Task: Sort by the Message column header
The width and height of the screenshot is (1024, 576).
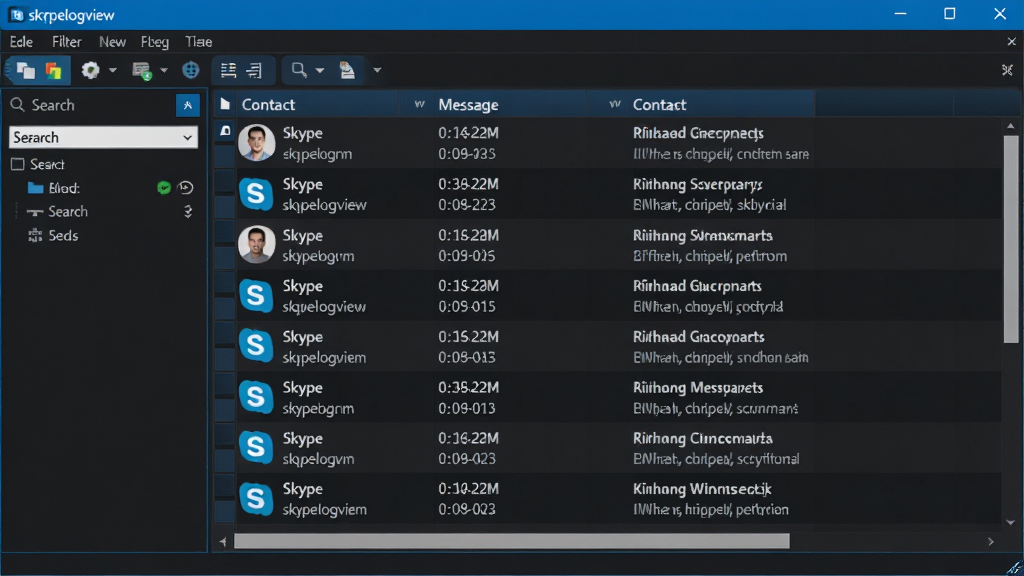Action: click(468, 104)
